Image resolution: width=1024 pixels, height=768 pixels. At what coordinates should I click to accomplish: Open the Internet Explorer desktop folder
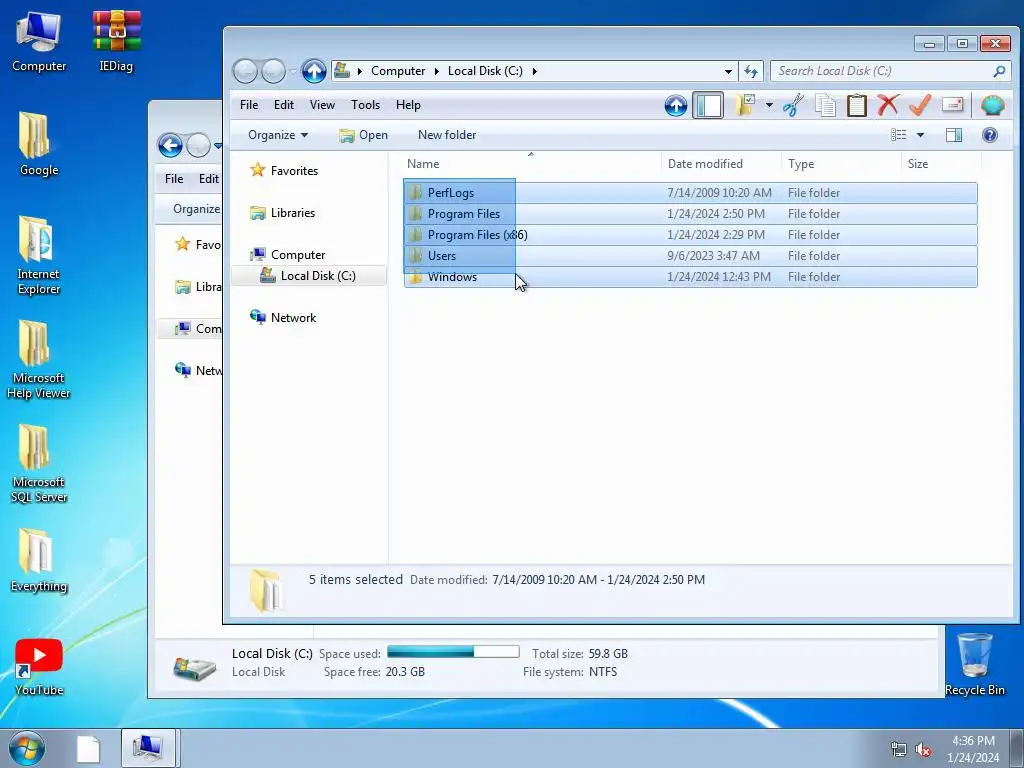(39, 255)
